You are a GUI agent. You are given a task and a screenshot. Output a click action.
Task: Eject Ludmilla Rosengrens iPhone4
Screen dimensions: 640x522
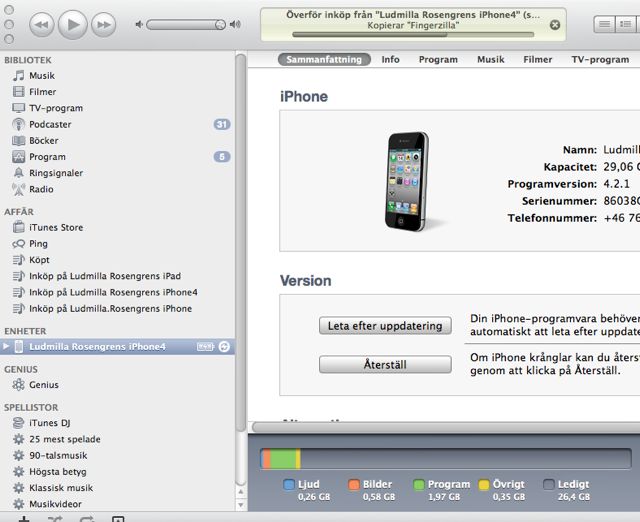tap(224, 346)
